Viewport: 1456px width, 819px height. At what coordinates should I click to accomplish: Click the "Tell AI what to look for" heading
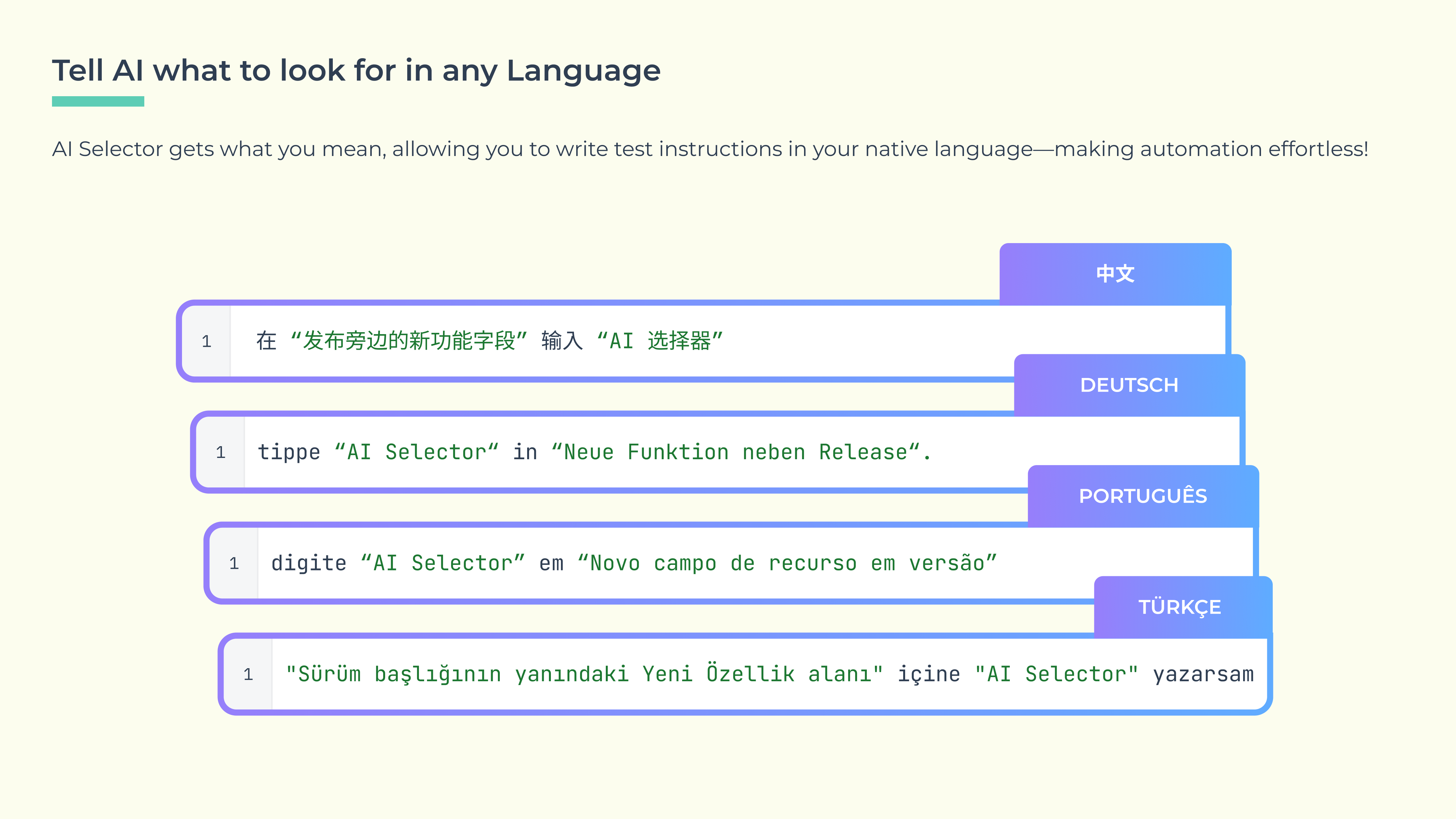pyautogui.click(x=356, y=71)
